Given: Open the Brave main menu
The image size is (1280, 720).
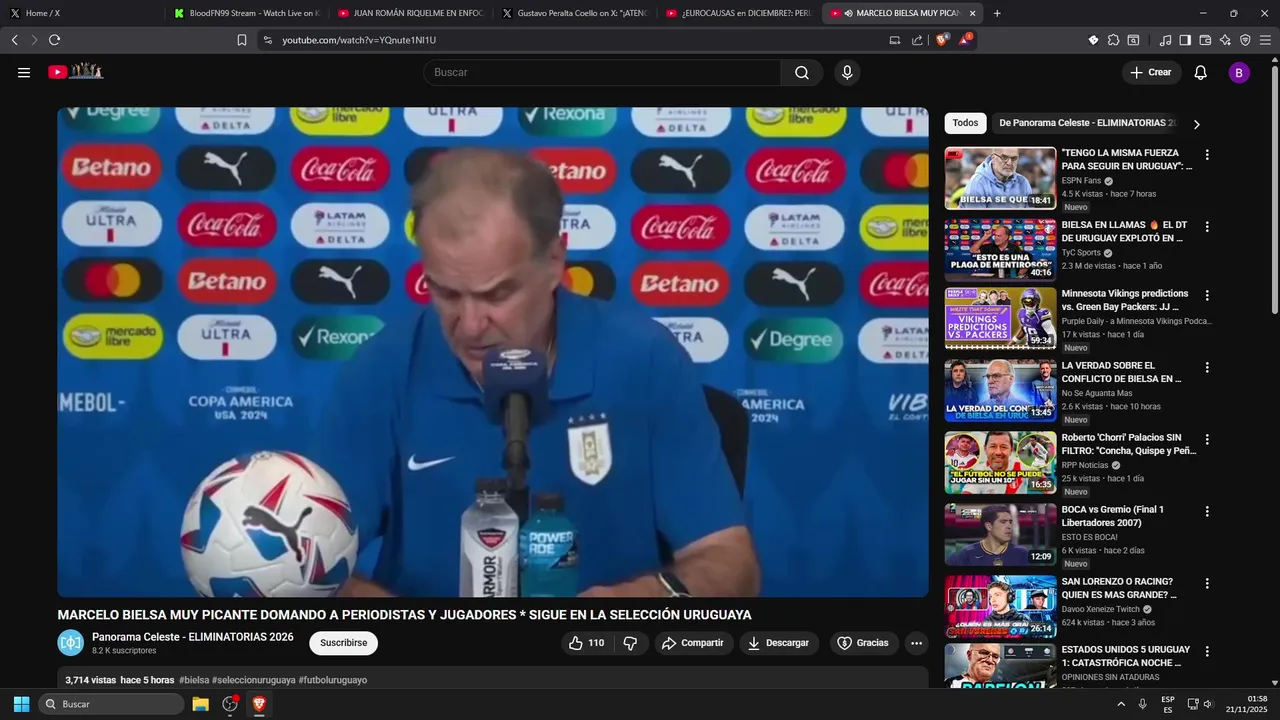Looking at the screenshot, I should coord(1266,40).
